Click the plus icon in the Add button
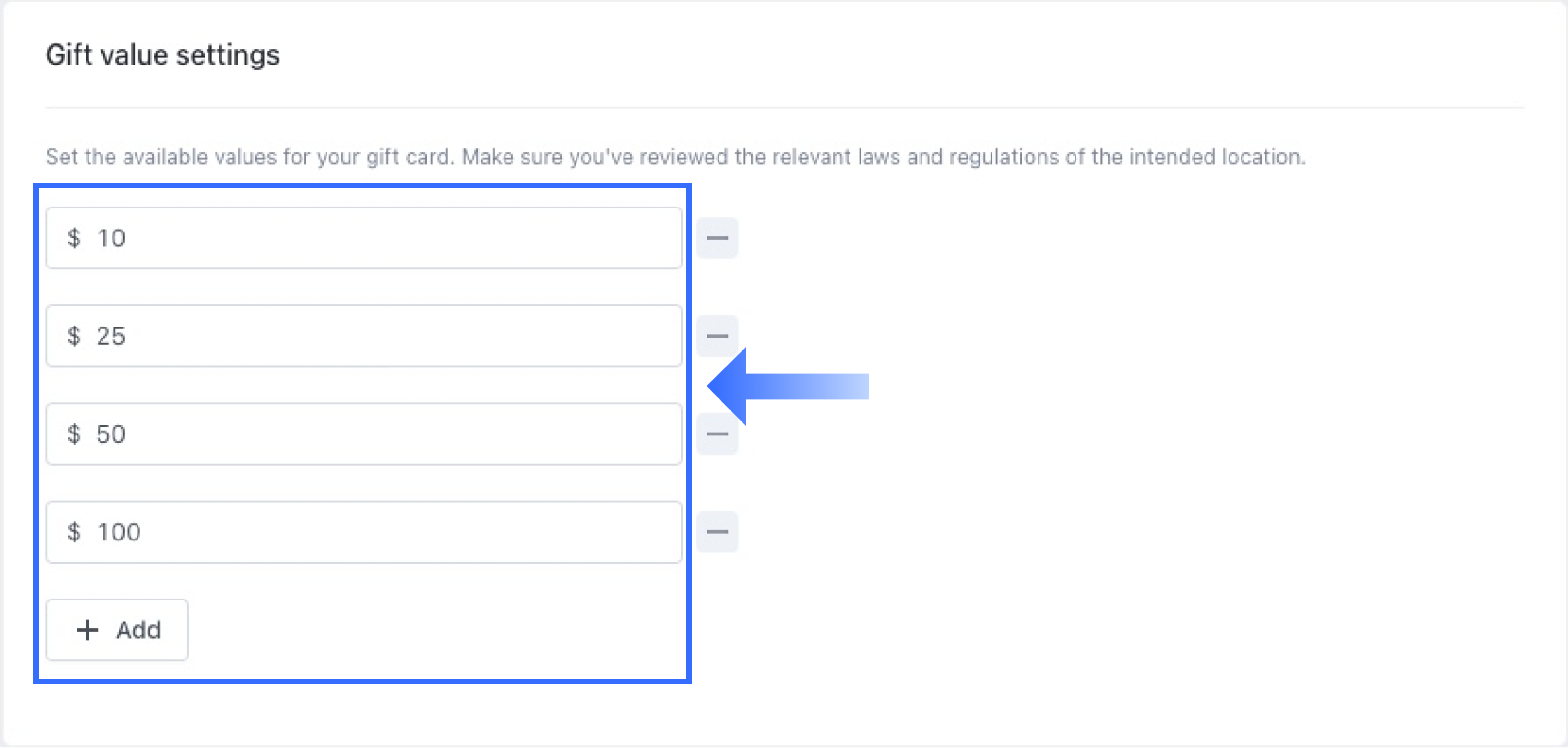The height and width of the screenshot is (748, 1568). [x=88, y=630]
